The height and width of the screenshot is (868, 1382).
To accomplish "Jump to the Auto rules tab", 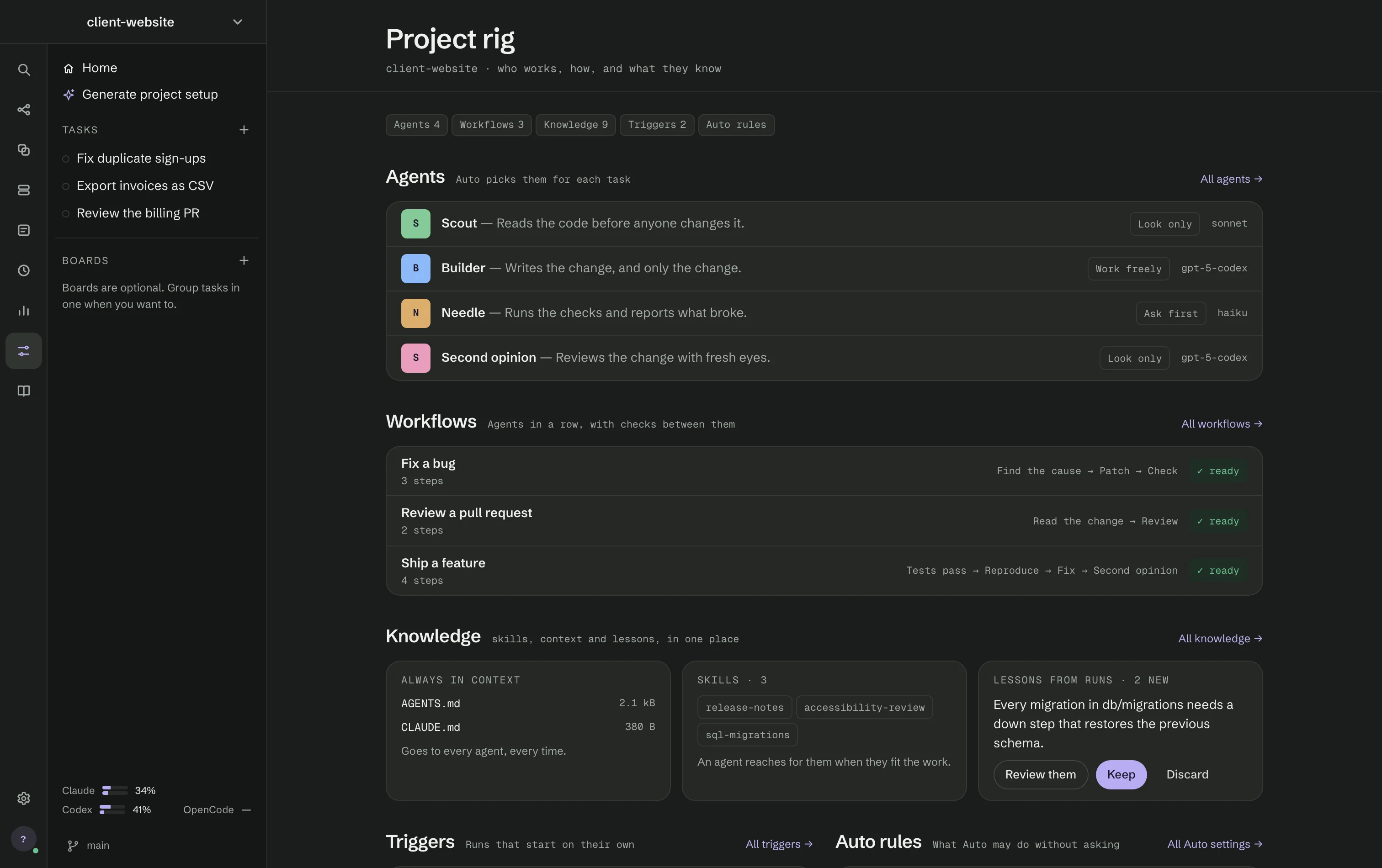I will tap(736, 125).
